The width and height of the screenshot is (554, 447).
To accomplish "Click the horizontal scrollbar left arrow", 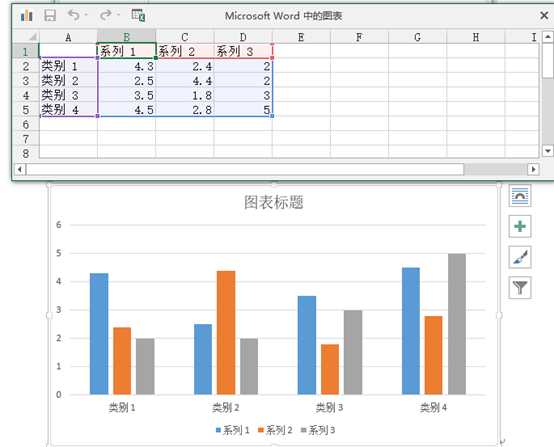I will tap(20, 169).
